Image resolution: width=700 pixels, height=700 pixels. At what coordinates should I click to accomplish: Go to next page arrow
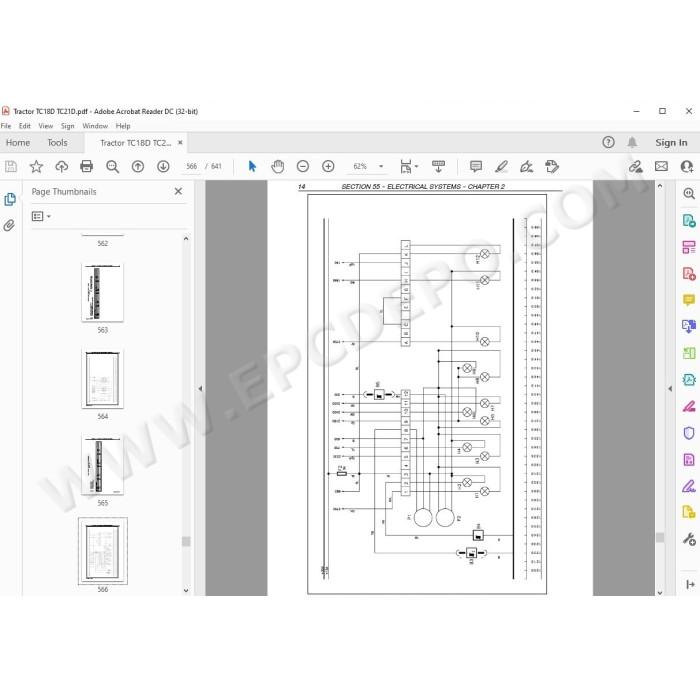(x=163, y=167)
